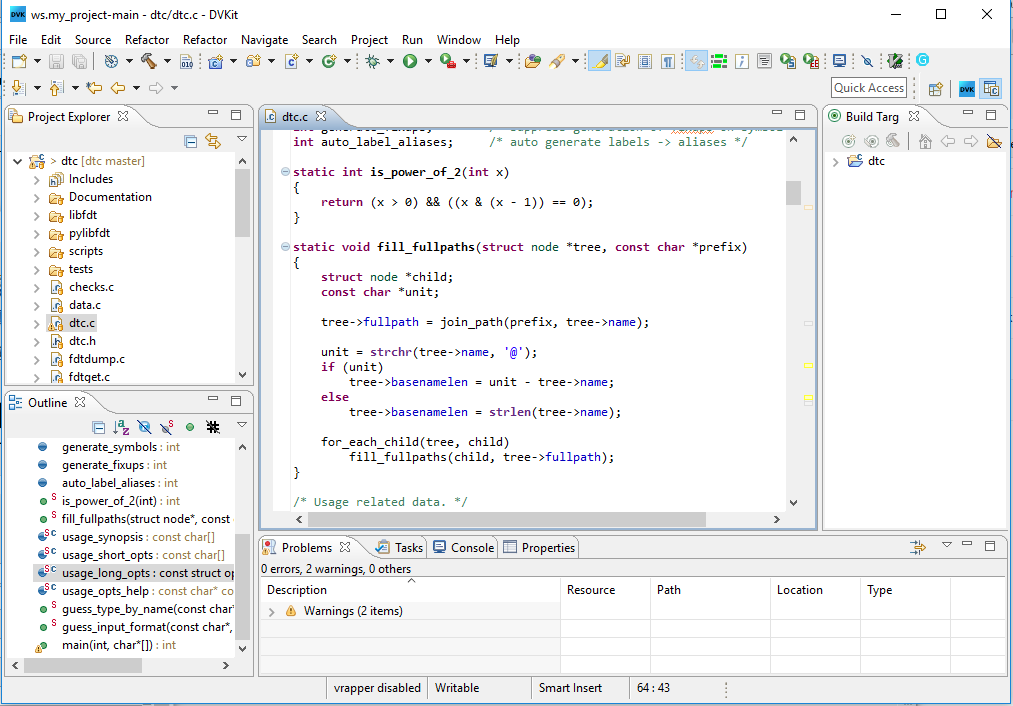Click the Debug bug icon
This screenshot has width=1013, height=706.
(x=372, y=61)
